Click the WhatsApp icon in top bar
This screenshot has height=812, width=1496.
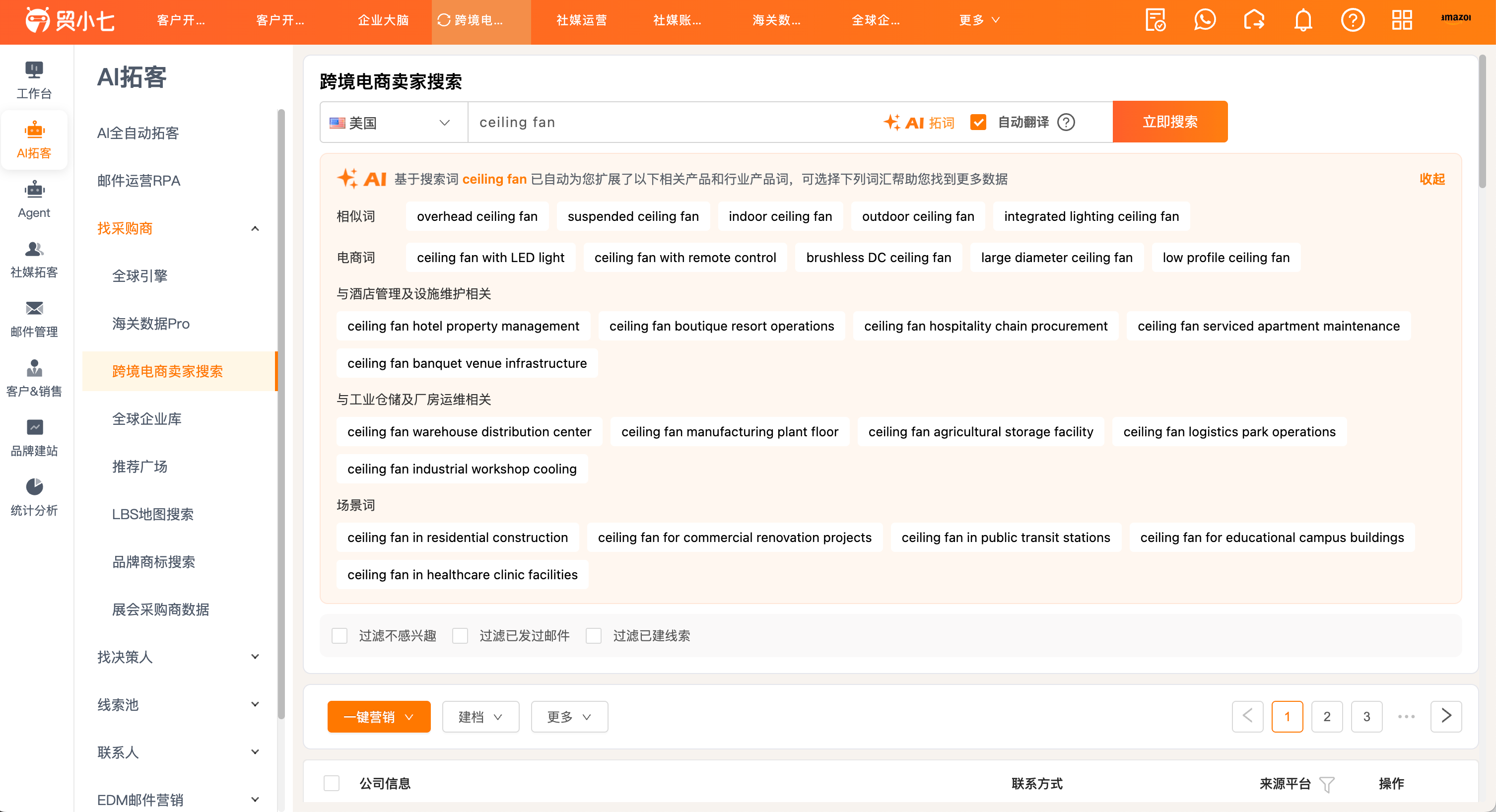[x=1205, y=20]
